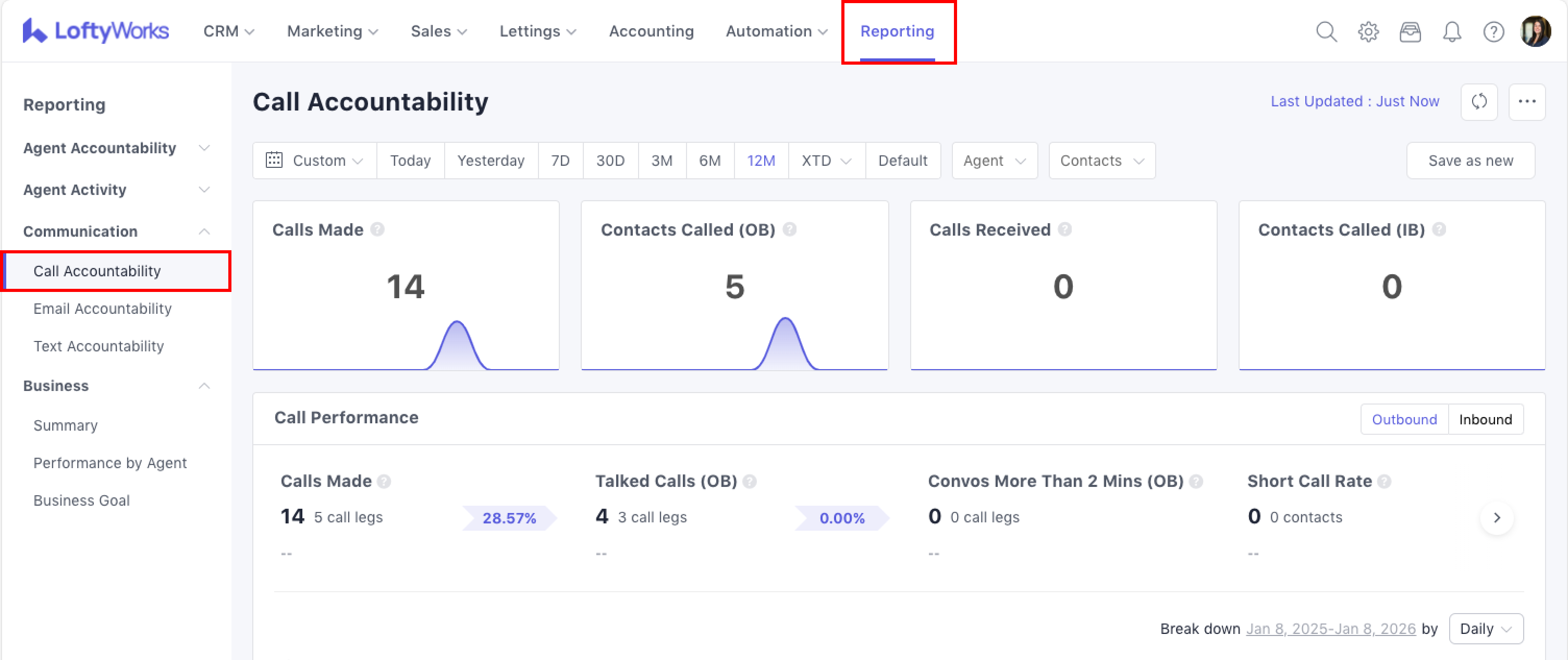Open Email Accountability in the sidebar

102,309
